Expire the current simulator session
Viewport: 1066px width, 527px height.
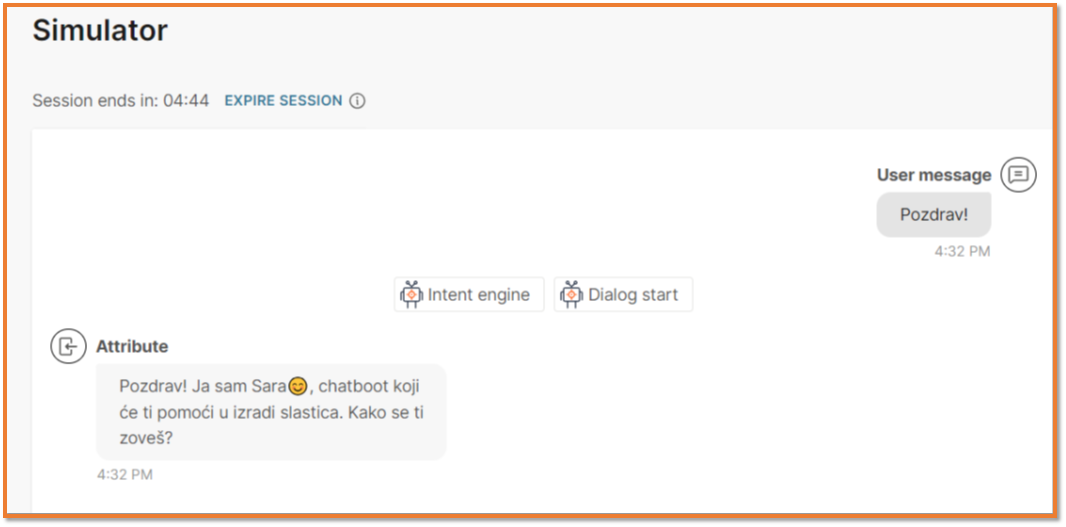click(283, 101)
